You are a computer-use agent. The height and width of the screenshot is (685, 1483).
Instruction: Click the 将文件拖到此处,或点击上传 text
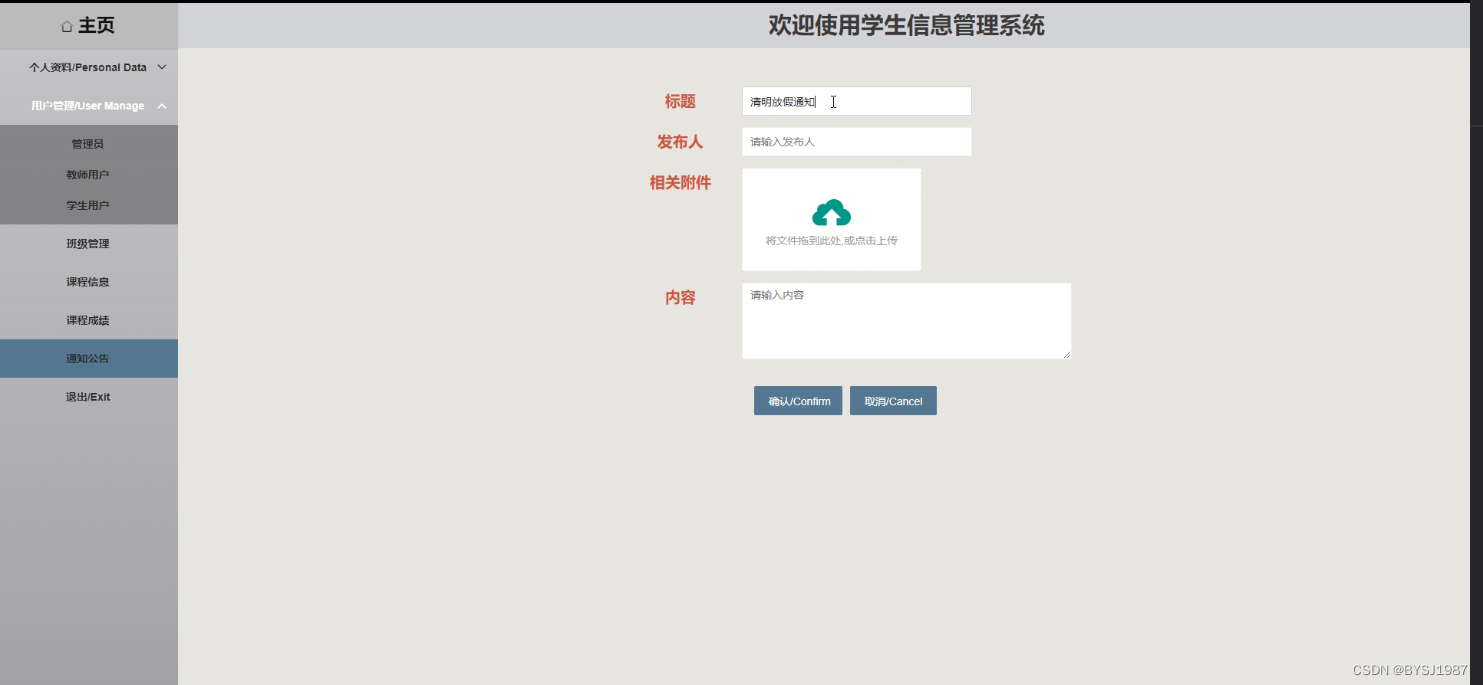tap(831, 241)
